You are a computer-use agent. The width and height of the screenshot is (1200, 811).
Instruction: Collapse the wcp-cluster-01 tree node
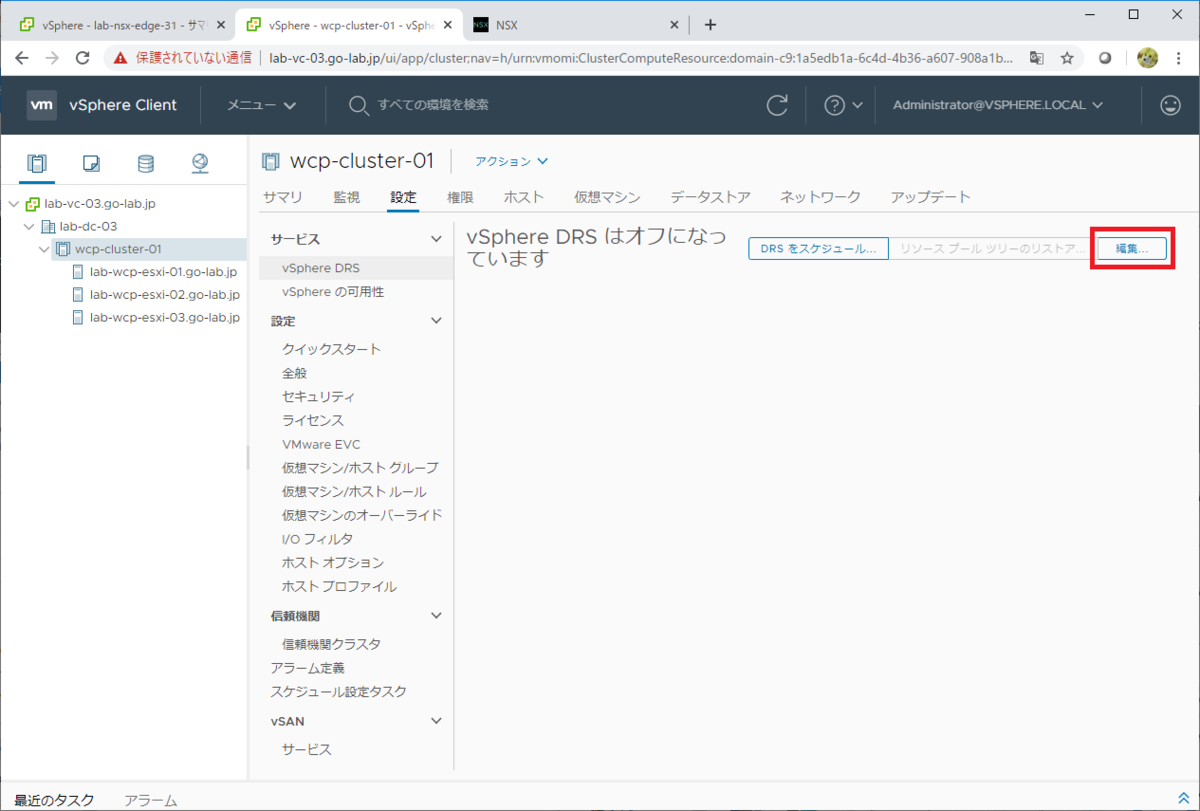44,249
